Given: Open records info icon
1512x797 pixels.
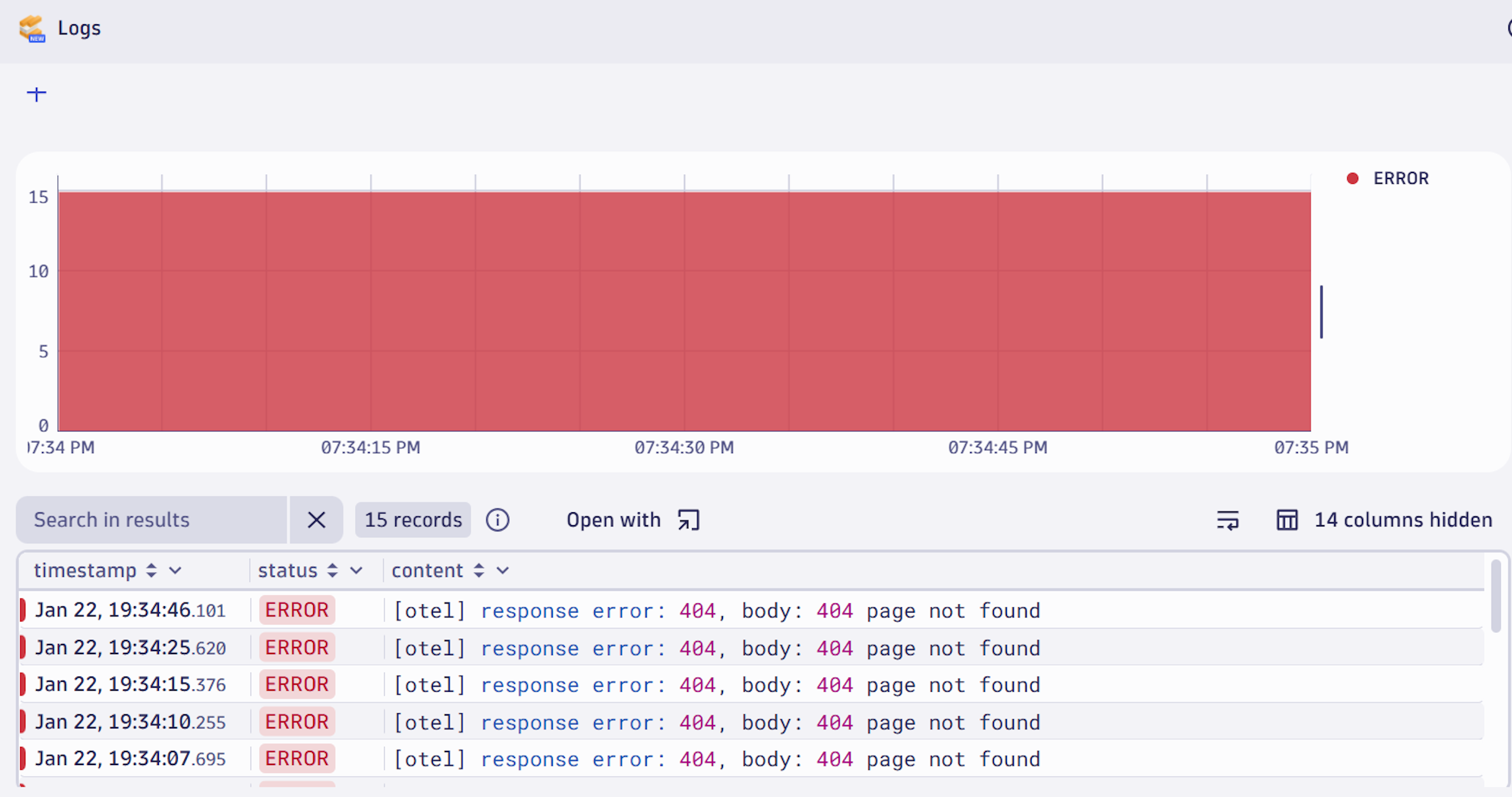Looking at the screenshot, I should point(497,520).
